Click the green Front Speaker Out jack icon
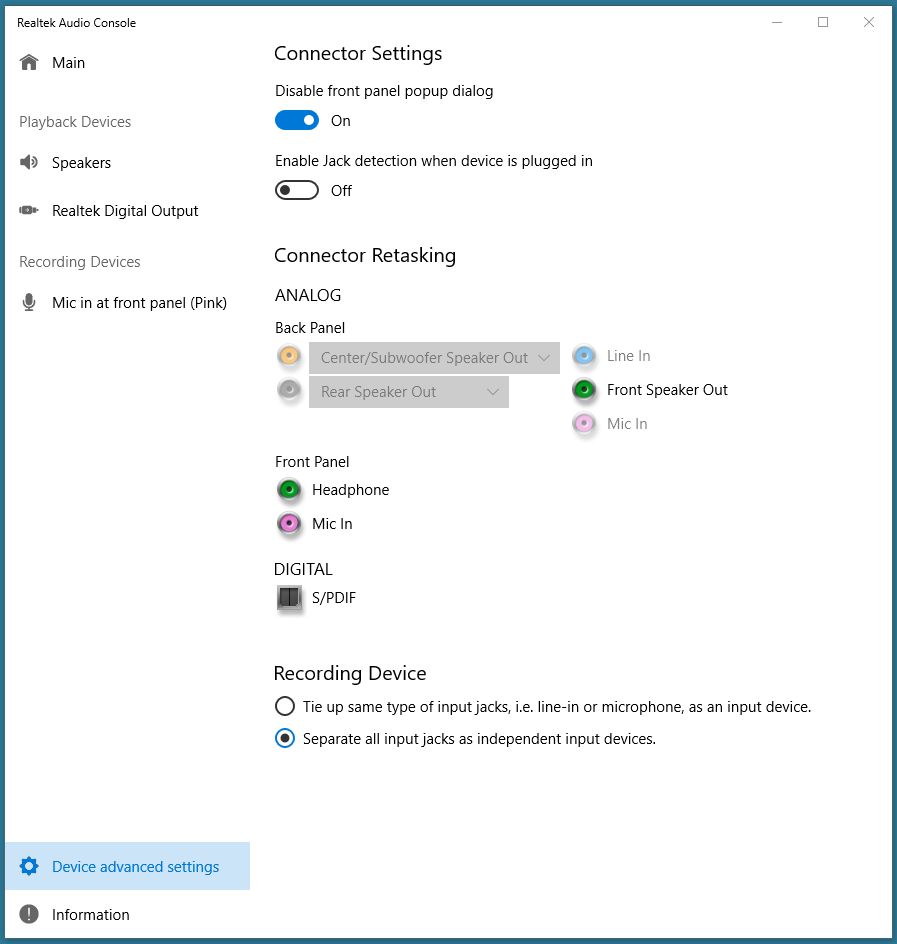The height and width of the screenshot is (944, 897). coord(584,390)
